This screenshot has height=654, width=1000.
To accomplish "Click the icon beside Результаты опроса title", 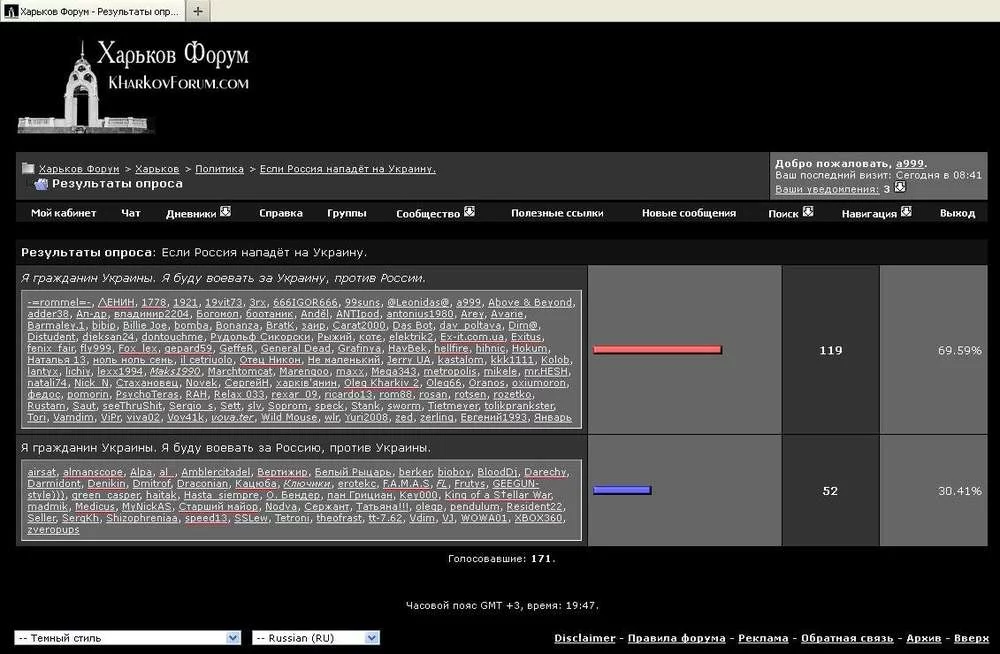I will [39, 184].
